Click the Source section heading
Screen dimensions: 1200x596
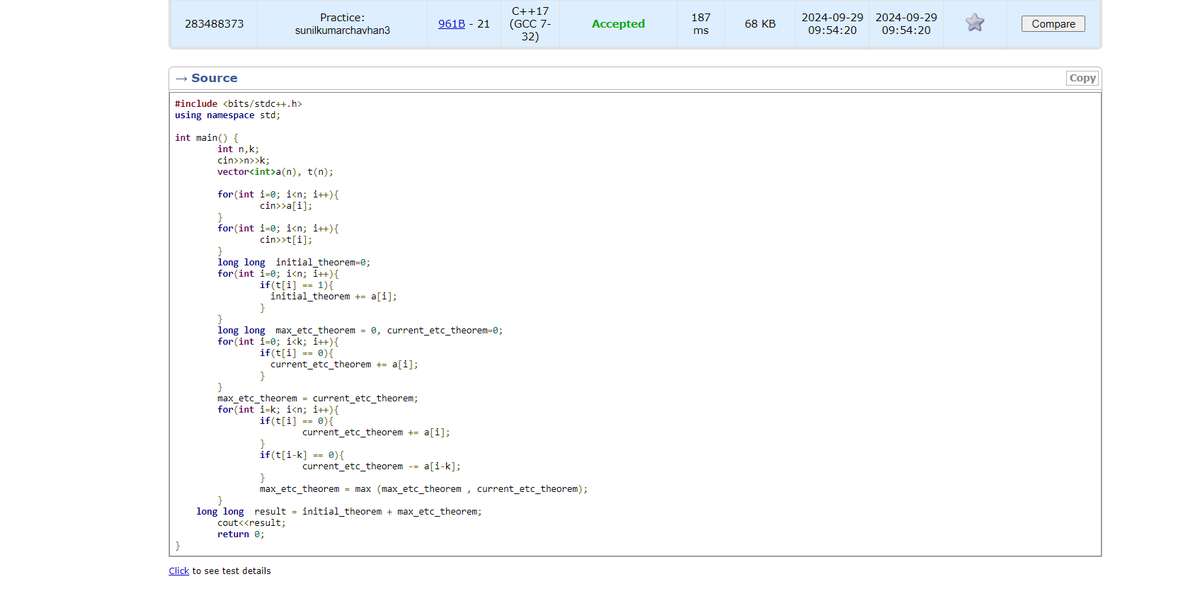coord(214,78)
